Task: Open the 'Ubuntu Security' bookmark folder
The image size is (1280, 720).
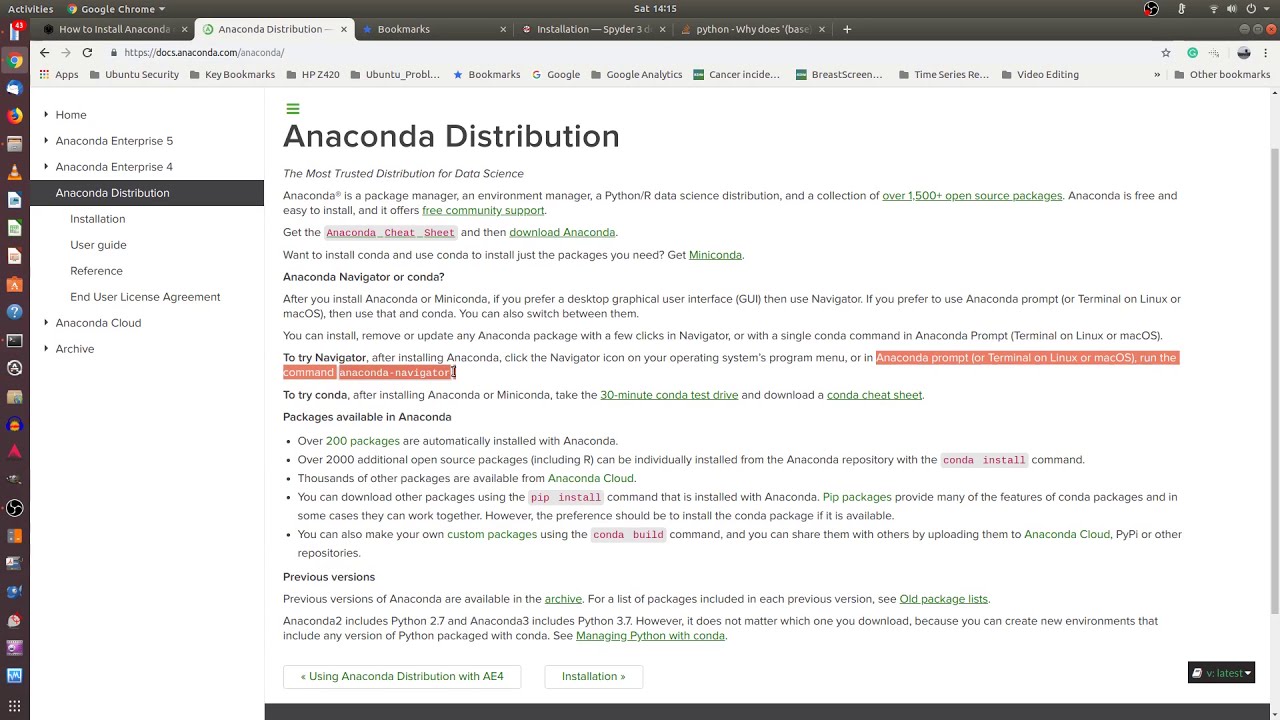Action: point(134,74)
